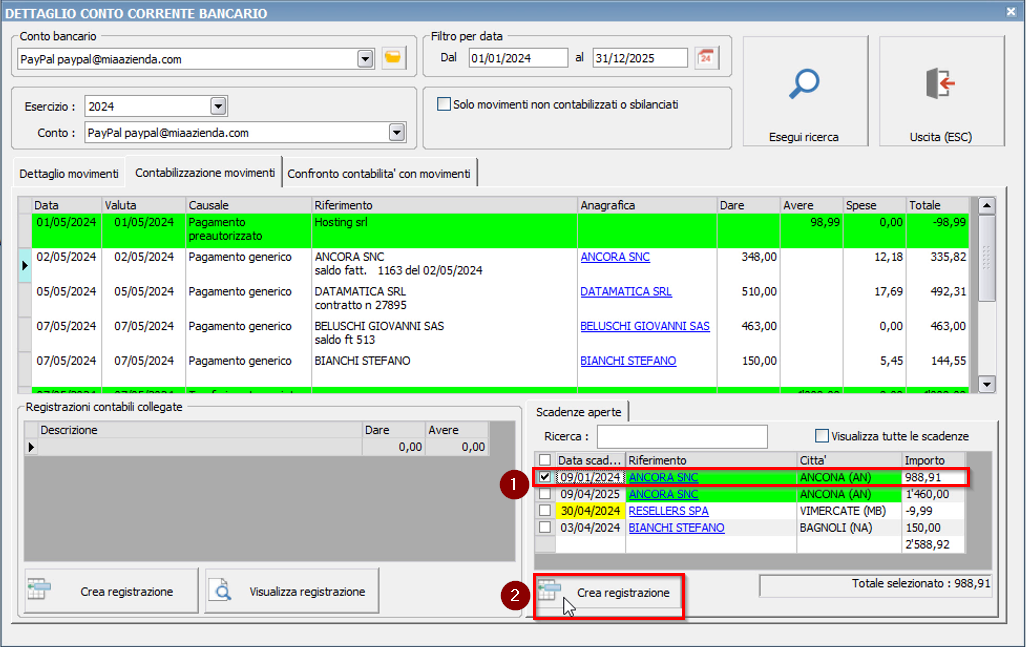Enable Visualizza tutte le scadenze
Screen dimensions: 1026x647
[x=822, y=436]
